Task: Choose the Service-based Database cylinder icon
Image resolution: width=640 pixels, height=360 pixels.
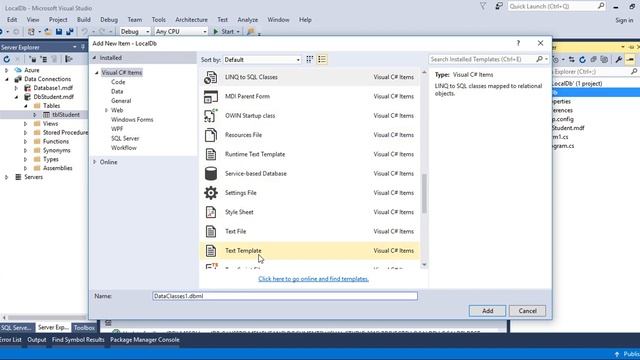Action: pyautogui.click(x=211, y=173)
